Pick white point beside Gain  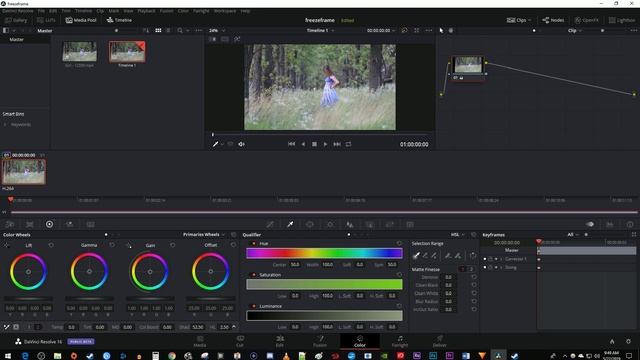click(x=129, y=245)
